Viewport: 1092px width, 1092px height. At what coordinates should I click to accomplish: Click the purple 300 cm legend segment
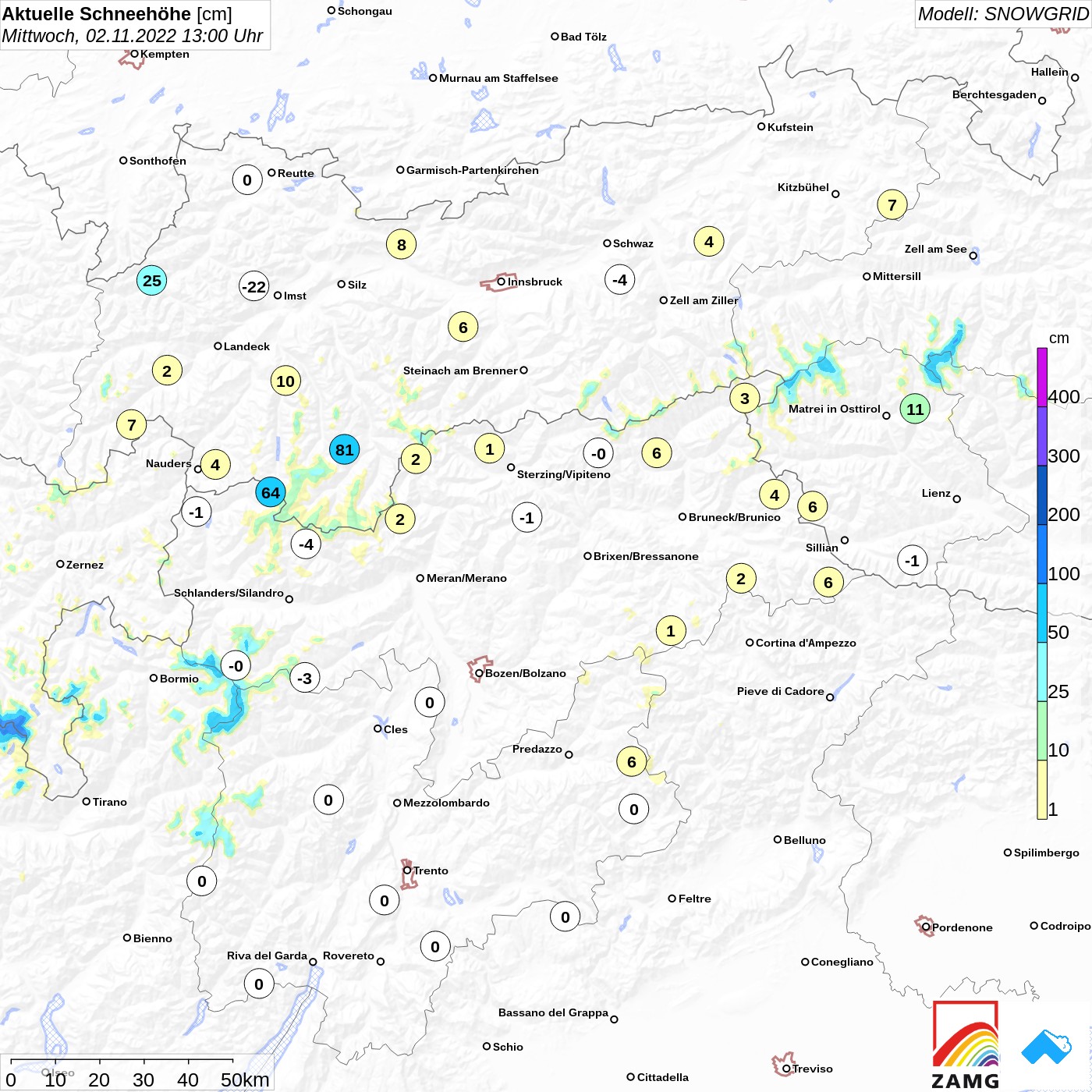point(1042,436)
